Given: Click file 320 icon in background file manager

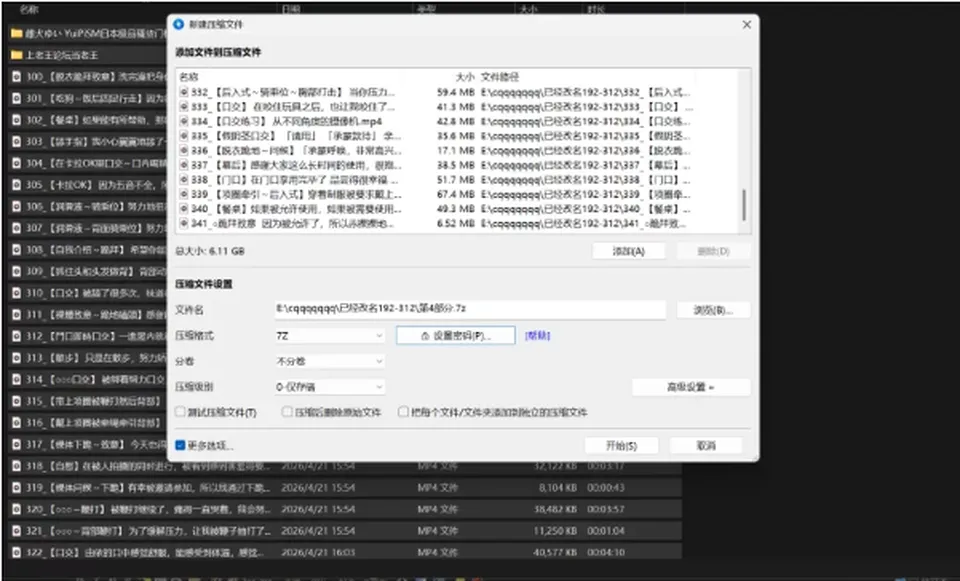Looking at the screenshot, I should (17, 509).
